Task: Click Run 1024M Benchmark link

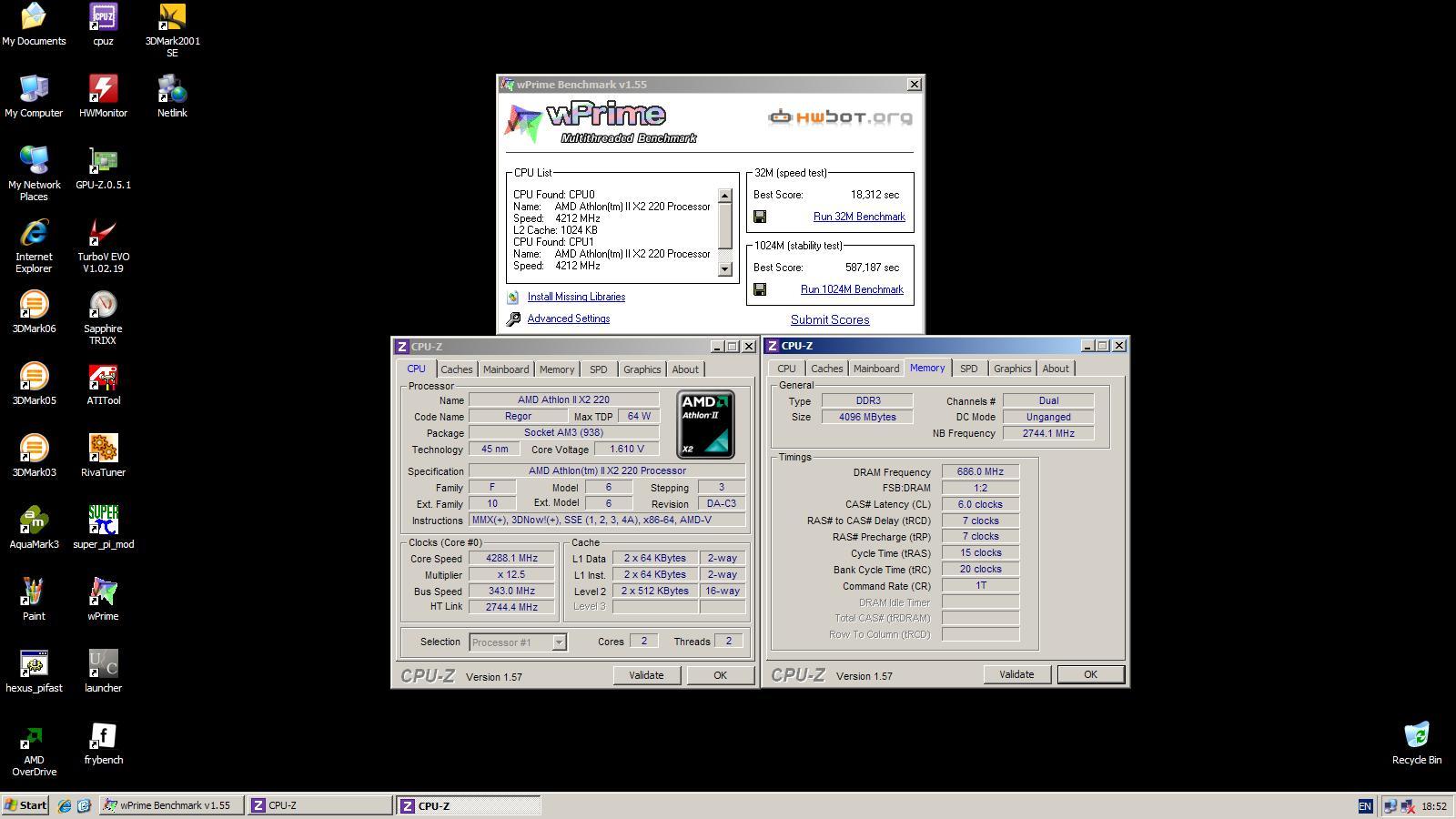Action: click(x=852, y=289)
